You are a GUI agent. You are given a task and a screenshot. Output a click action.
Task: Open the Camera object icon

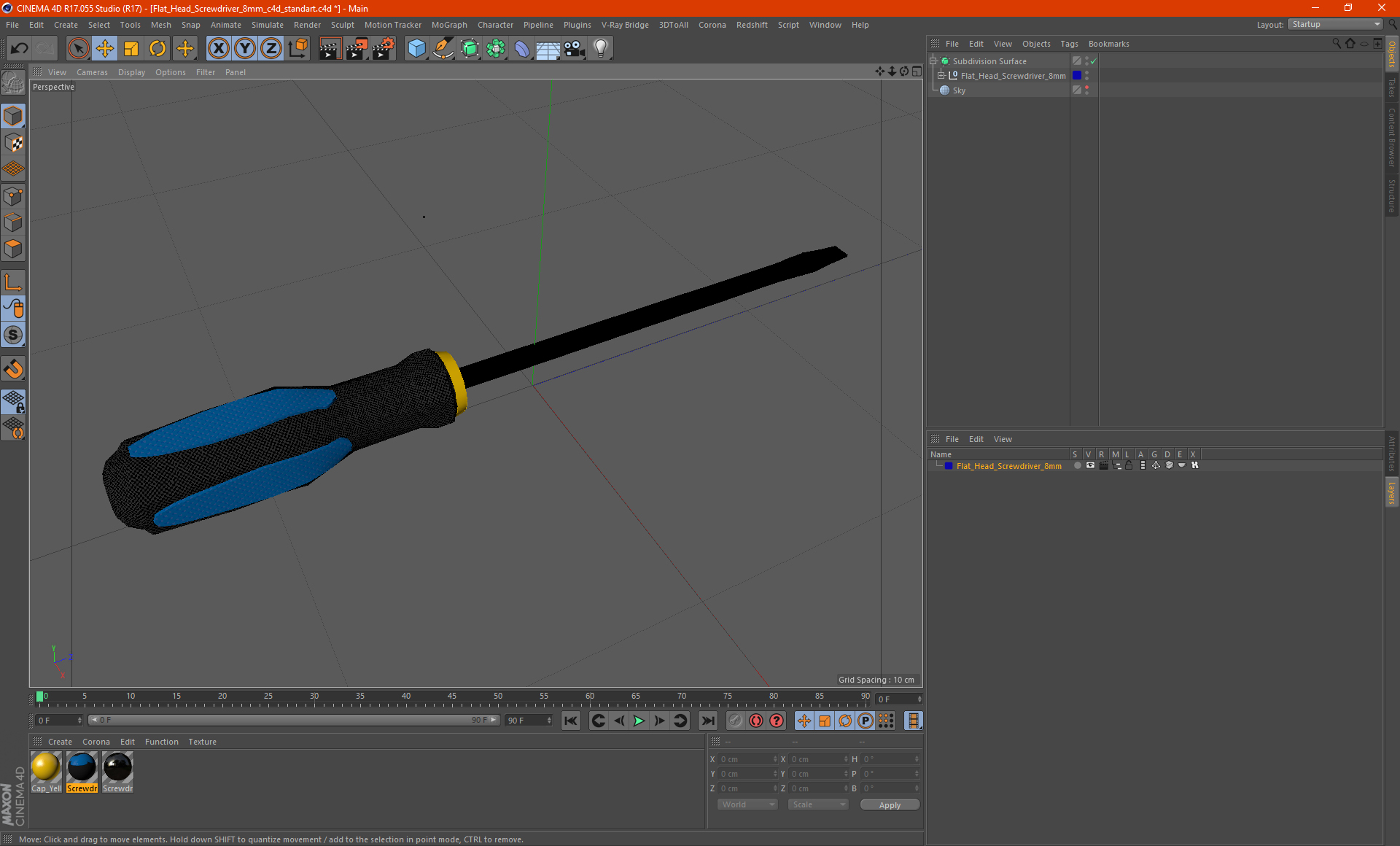pyautogui.click(x=574, y=48)
